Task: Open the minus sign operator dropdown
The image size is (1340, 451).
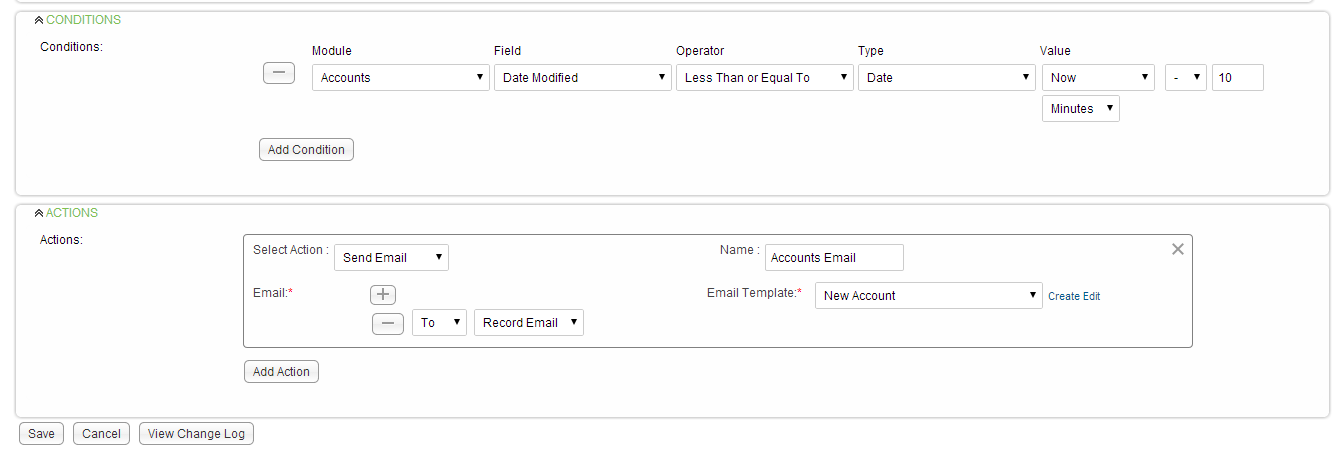Action: click(1186, 78)
